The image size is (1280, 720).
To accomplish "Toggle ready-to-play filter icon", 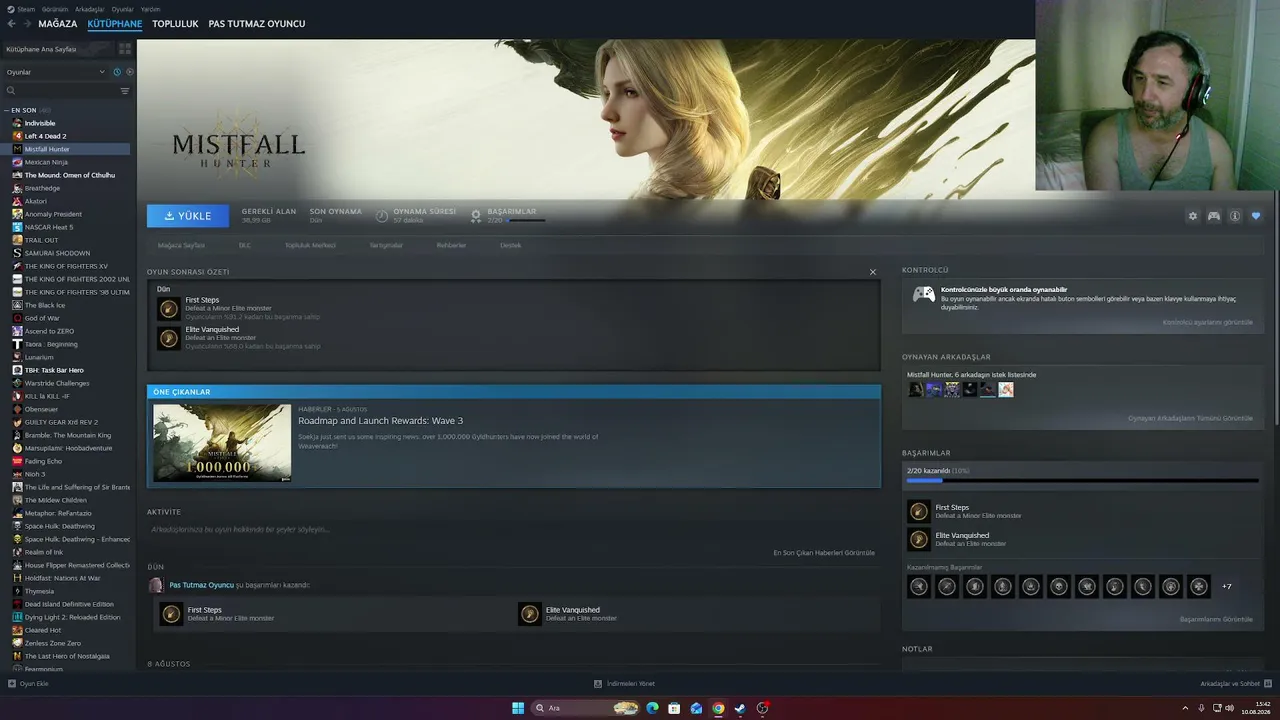I will pyautogui.click(x=130, y=72).
